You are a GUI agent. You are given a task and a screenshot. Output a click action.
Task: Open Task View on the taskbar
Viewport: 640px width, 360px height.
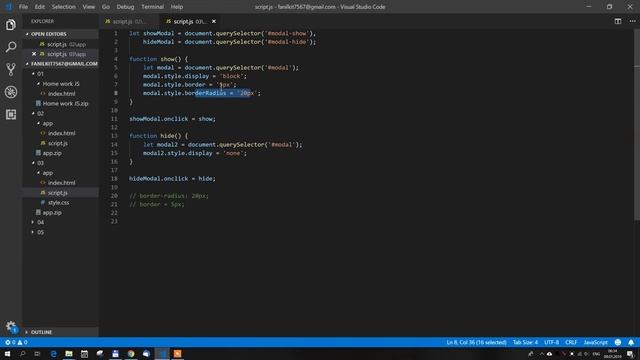(x=38, y=353)
